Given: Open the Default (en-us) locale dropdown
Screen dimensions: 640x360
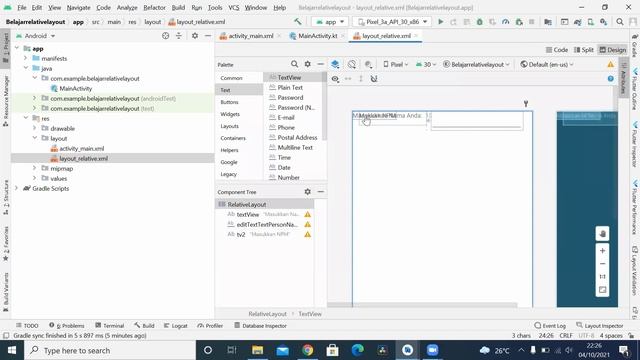Looking at the screenshot, I should (x=547, y=64).
